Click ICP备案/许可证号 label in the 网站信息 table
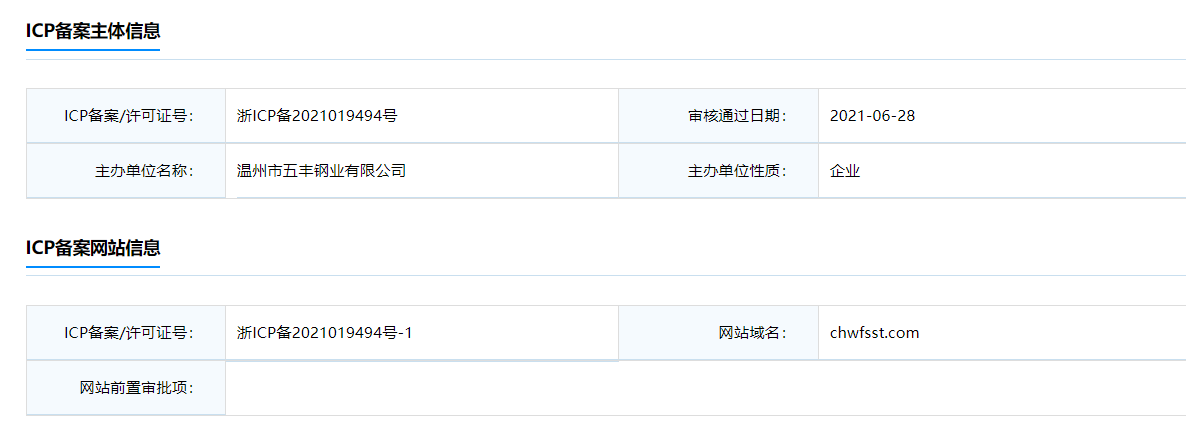 click(x=128, y=332)
